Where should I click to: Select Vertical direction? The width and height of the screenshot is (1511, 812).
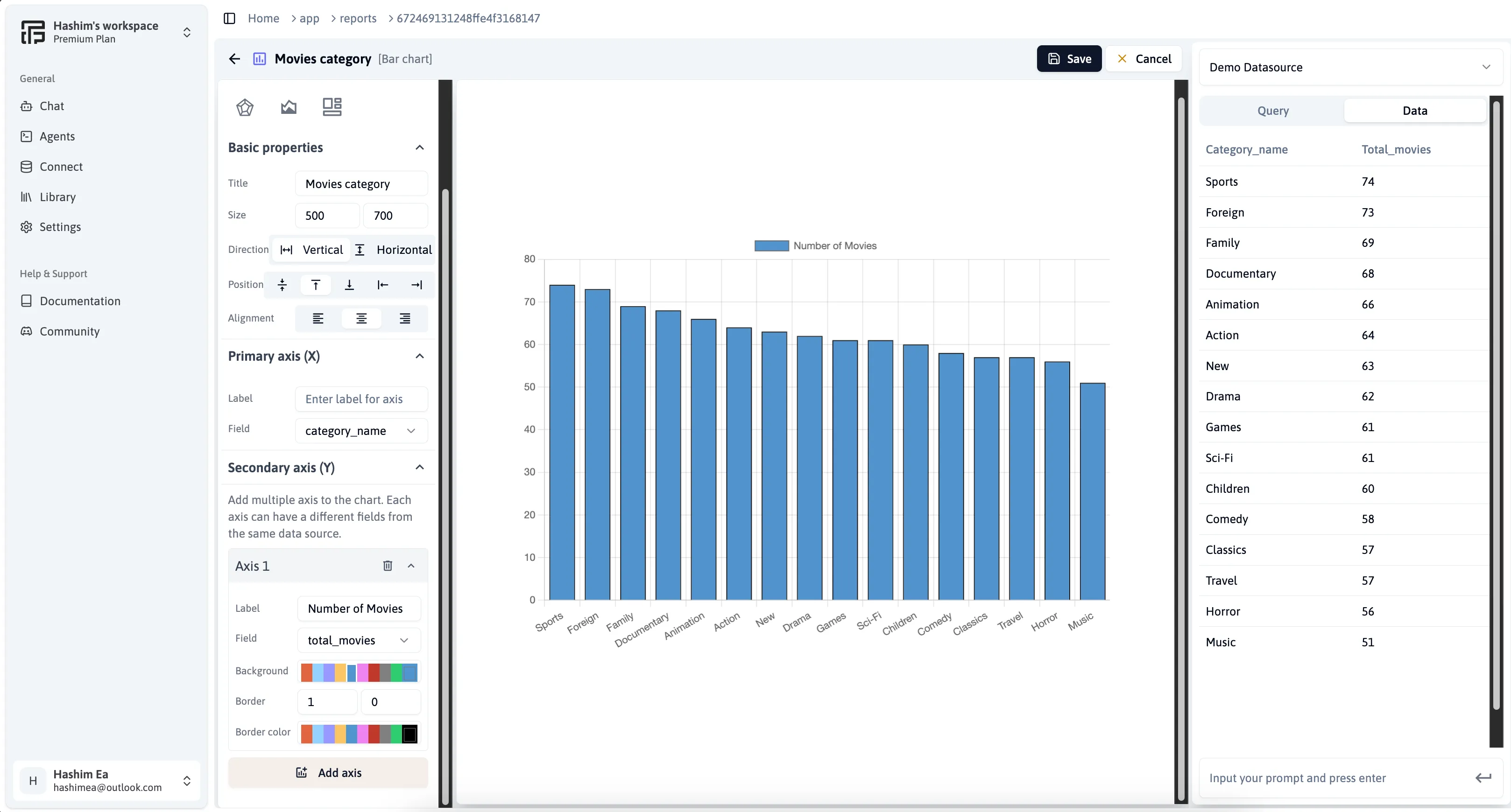pos(311,250)
